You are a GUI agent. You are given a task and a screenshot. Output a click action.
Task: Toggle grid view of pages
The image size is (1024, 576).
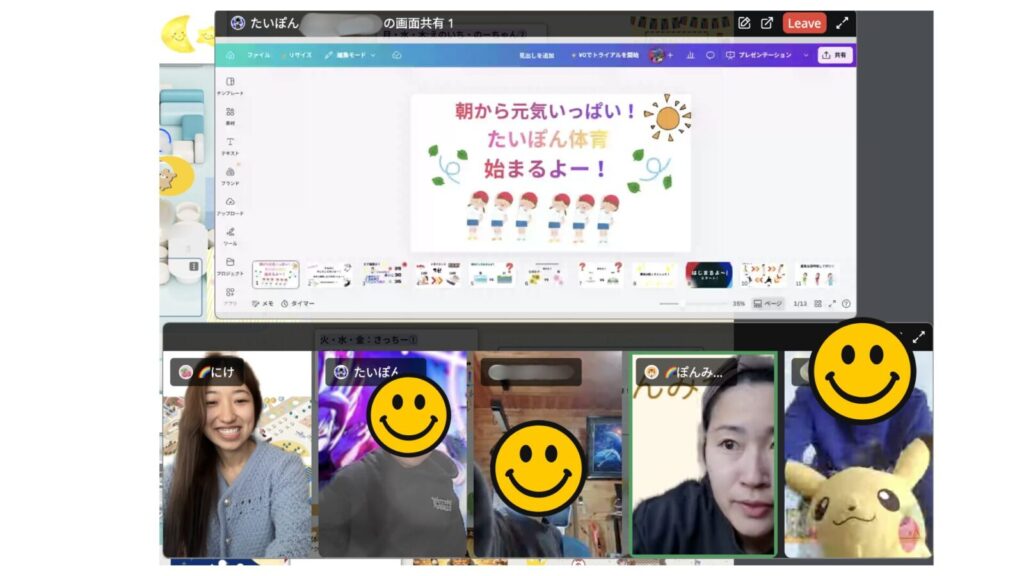817,303
